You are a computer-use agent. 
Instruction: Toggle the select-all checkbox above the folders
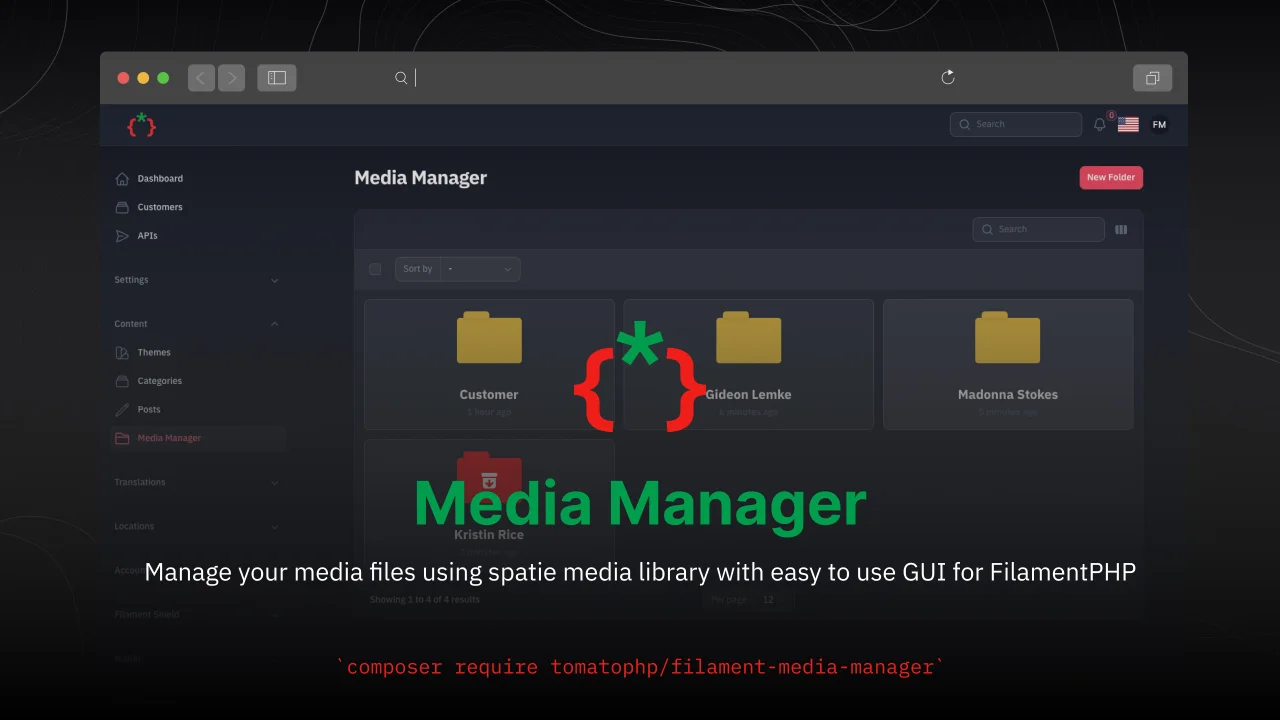tap(375, 268)
